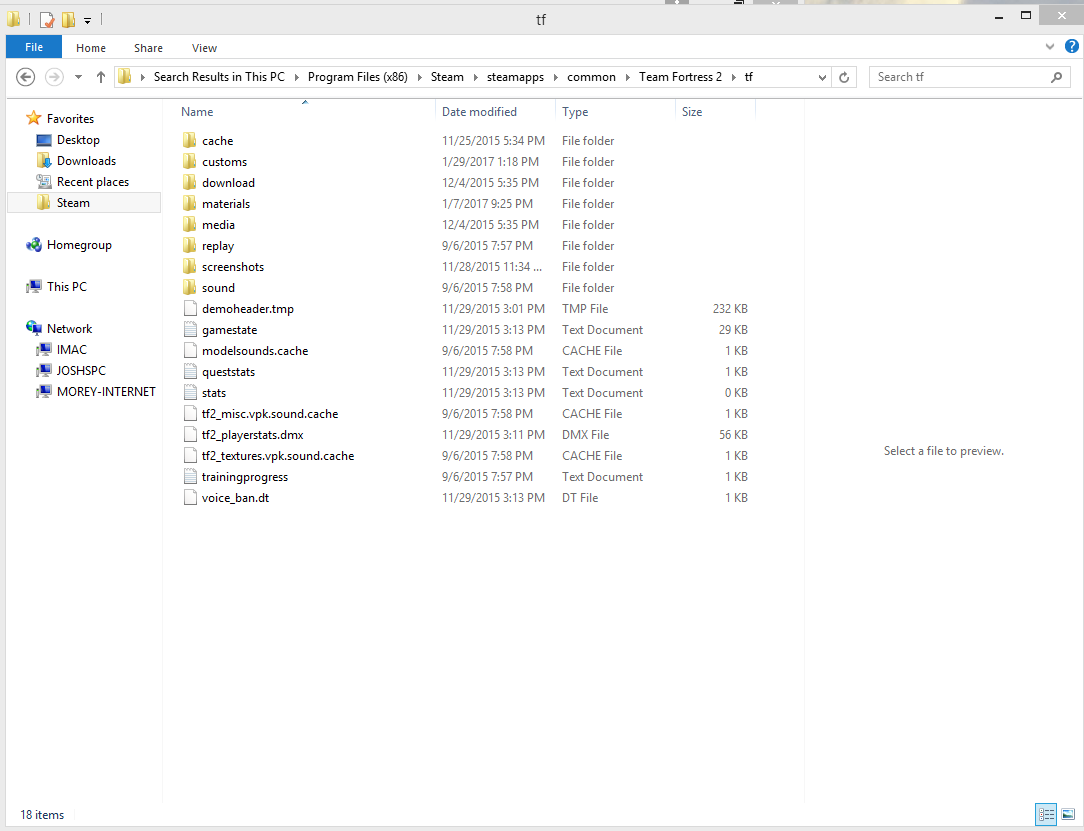
Task: Open the Home ribbon tab
Action: [91, 48]
